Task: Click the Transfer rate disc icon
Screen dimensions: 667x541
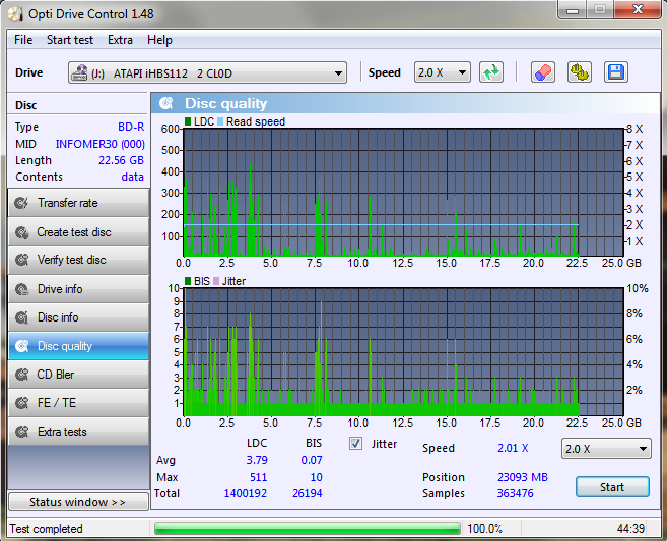Action: point(21,203)
